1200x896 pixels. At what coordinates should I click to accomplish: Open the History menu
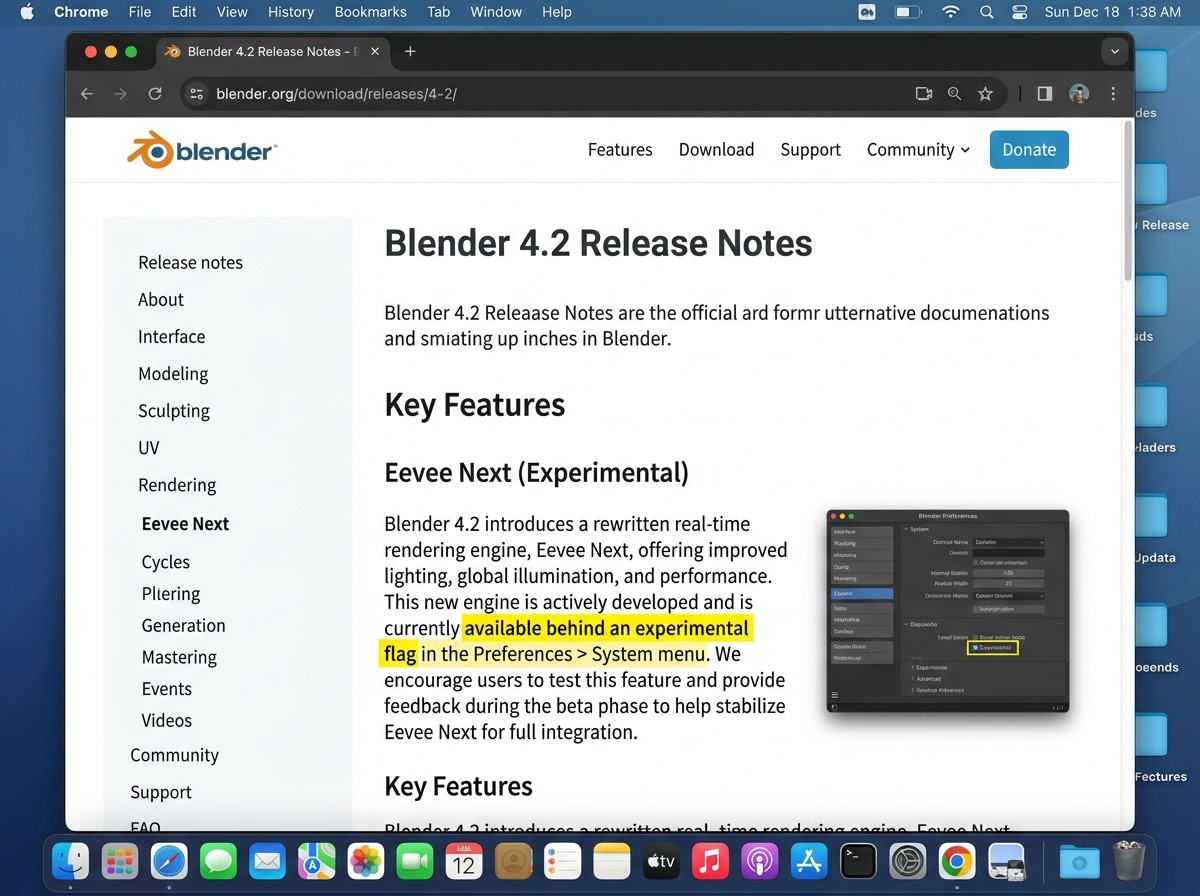click(291, 12)
